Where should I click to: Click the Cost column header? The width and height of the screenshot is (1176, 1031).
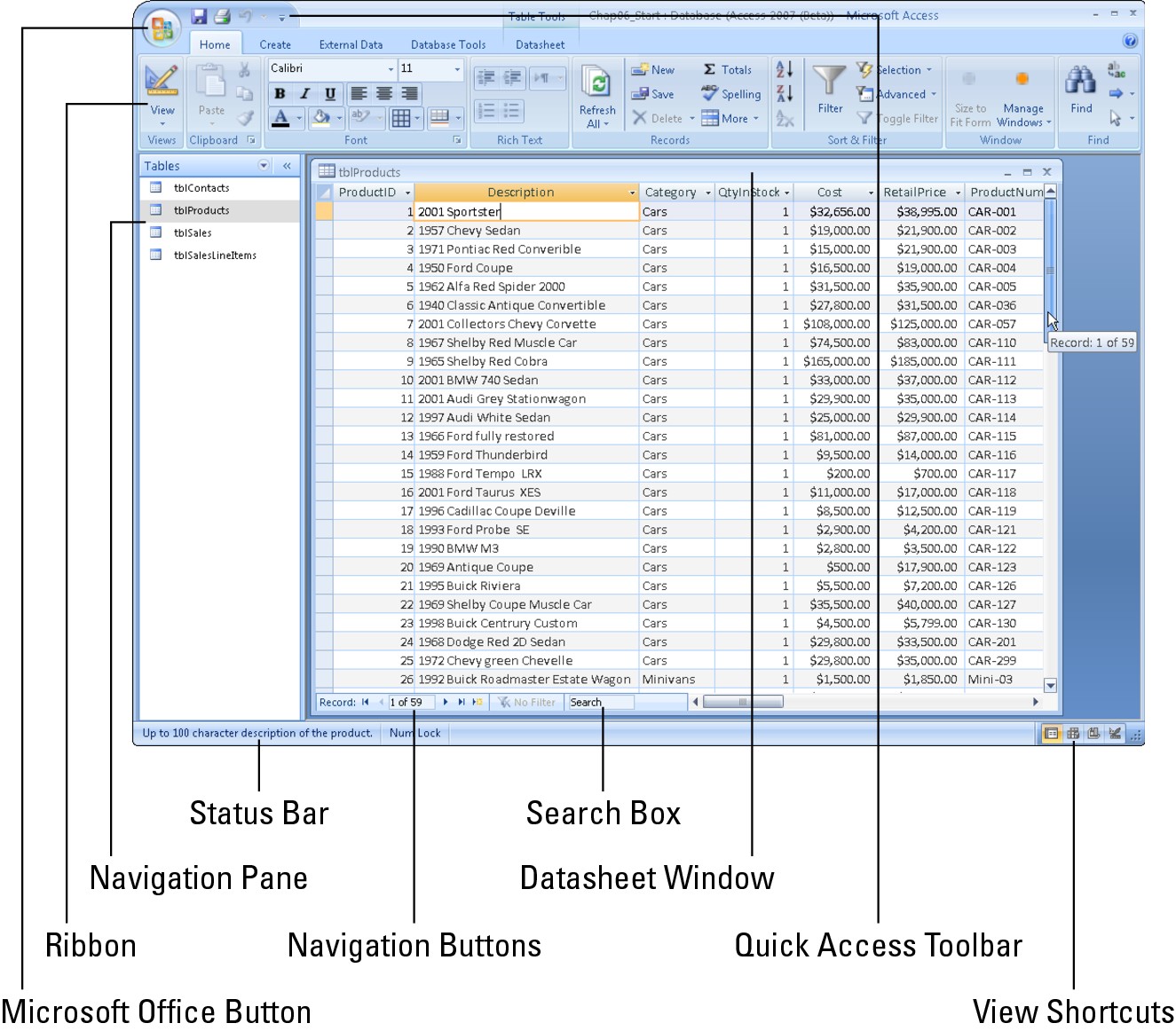[831, 193]
